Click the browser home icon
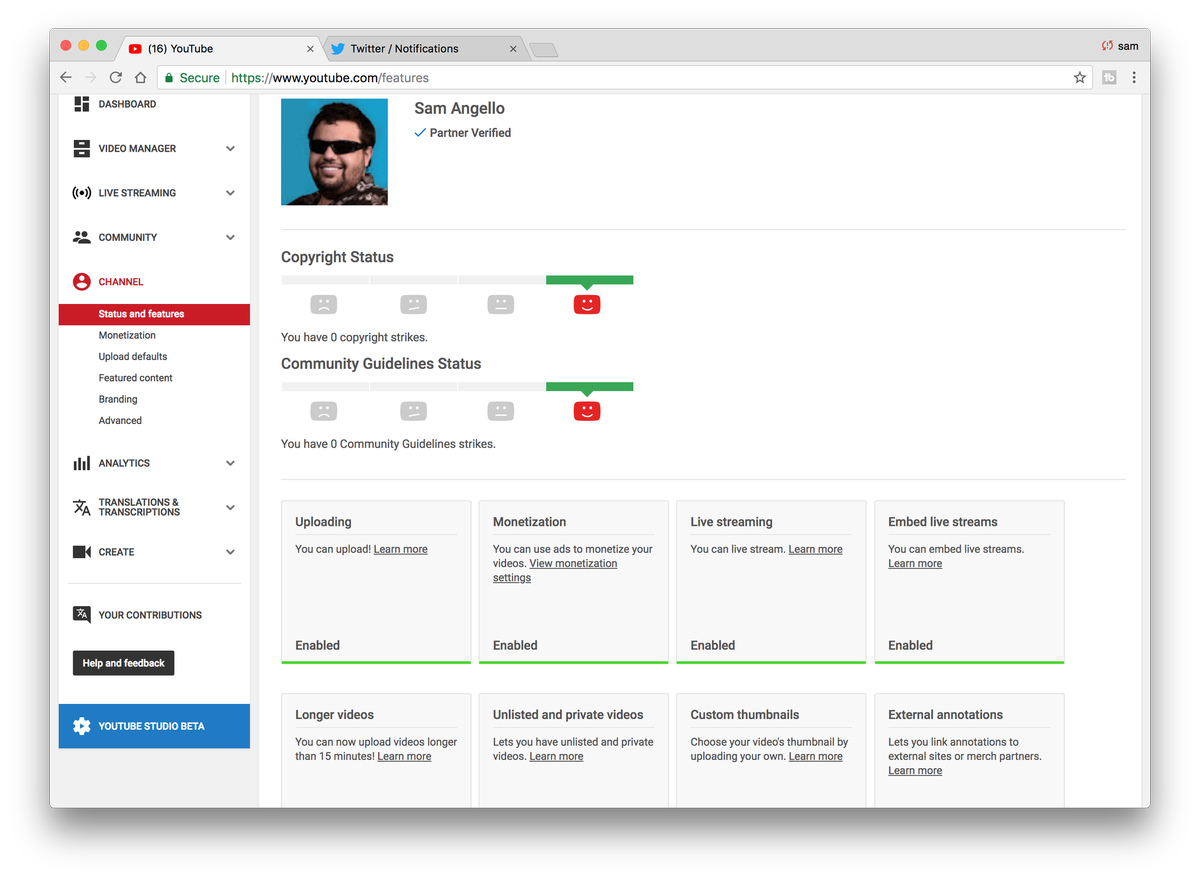The width and height of the screenshot is (1200, 879). point(141,77)
